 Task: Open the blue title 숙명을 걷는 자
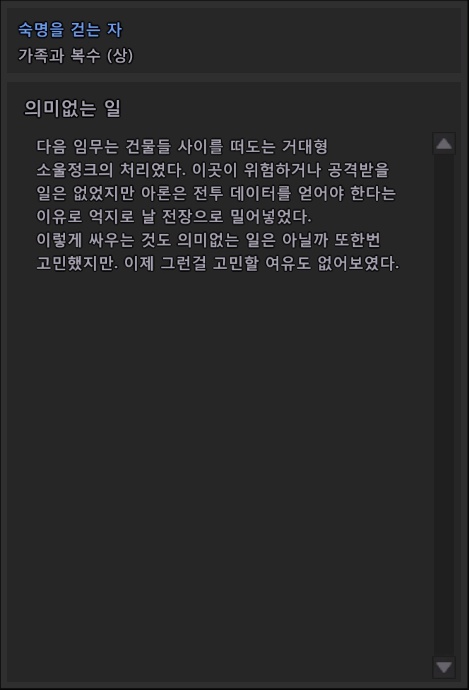click(70, 30)
